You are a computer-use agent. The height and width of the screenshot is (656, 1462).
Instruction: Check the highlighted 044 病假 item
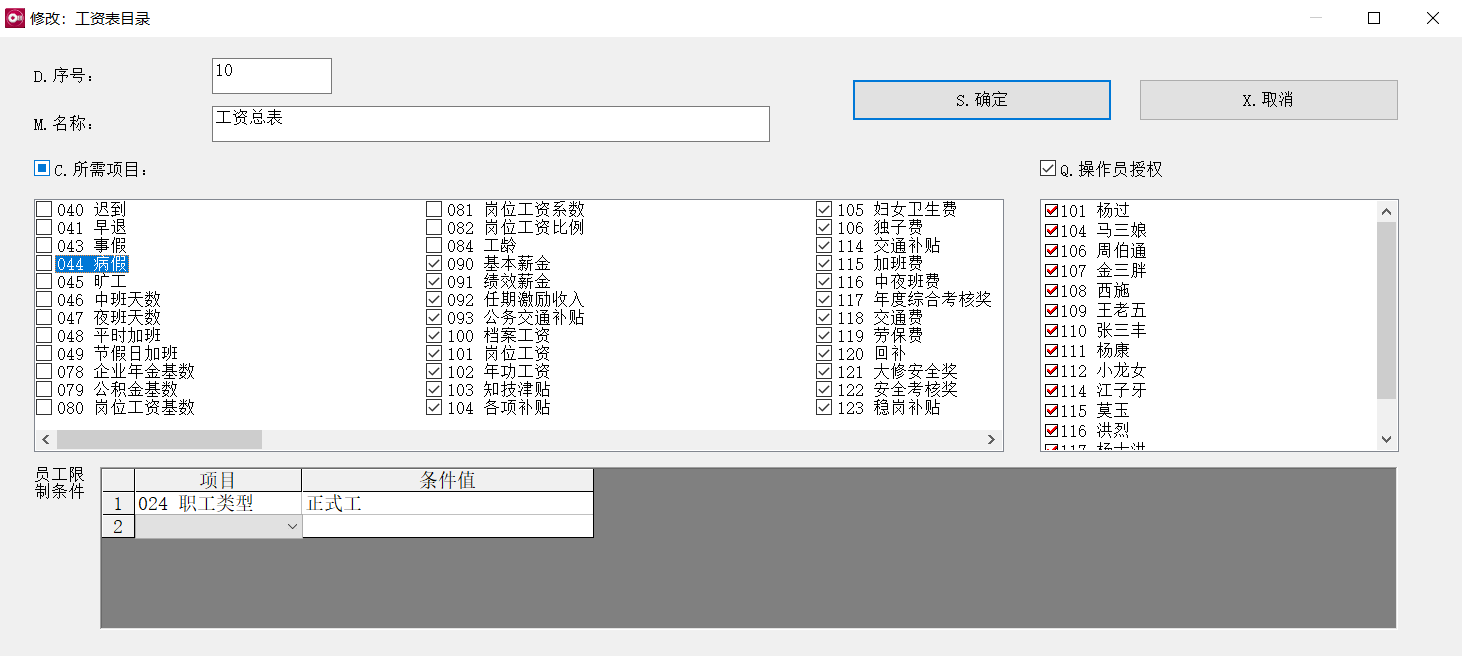point(44,263)
